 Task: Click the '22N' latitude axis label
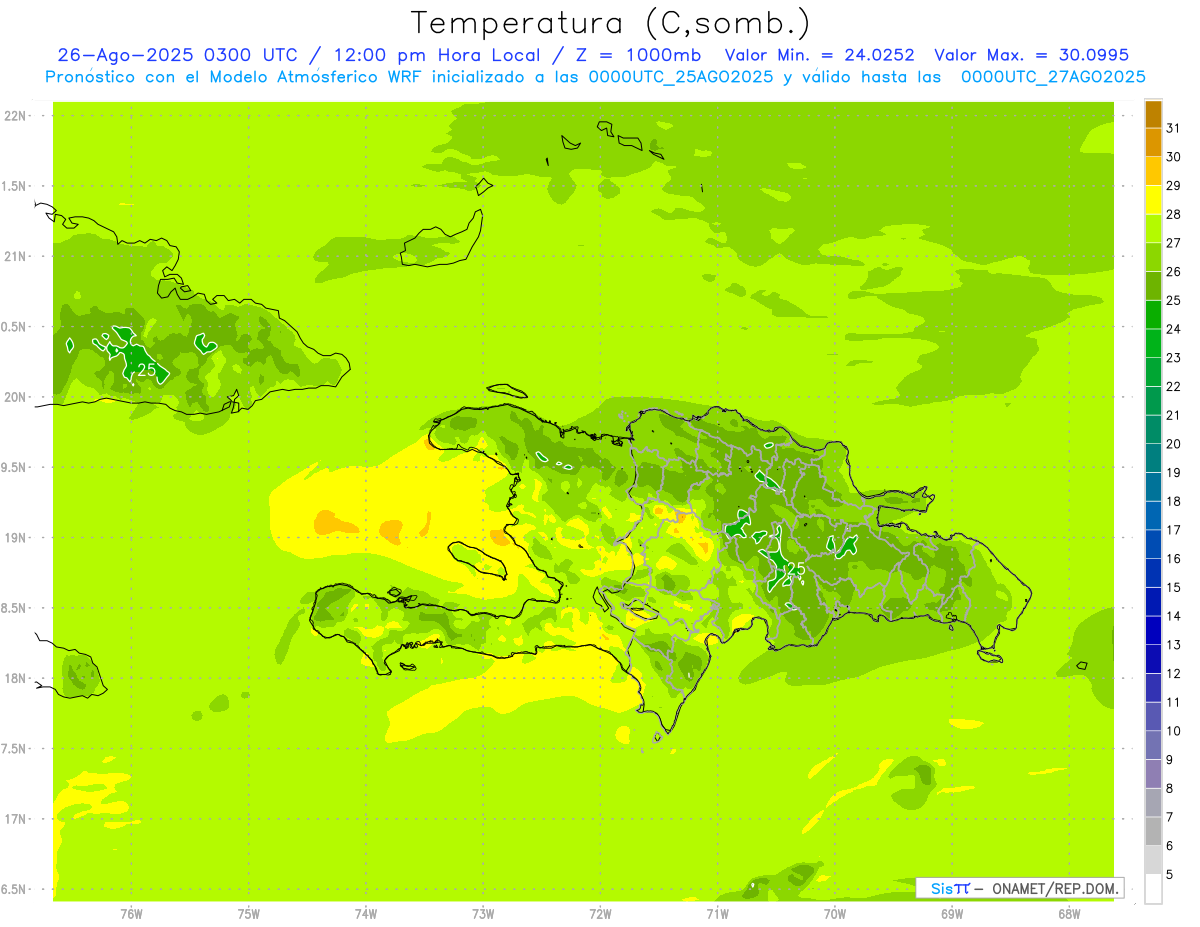pos(17,116)
